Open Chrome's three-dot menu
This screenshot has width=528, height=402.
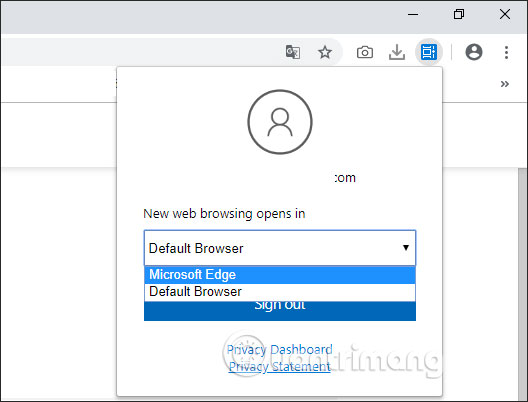[506, 52]
